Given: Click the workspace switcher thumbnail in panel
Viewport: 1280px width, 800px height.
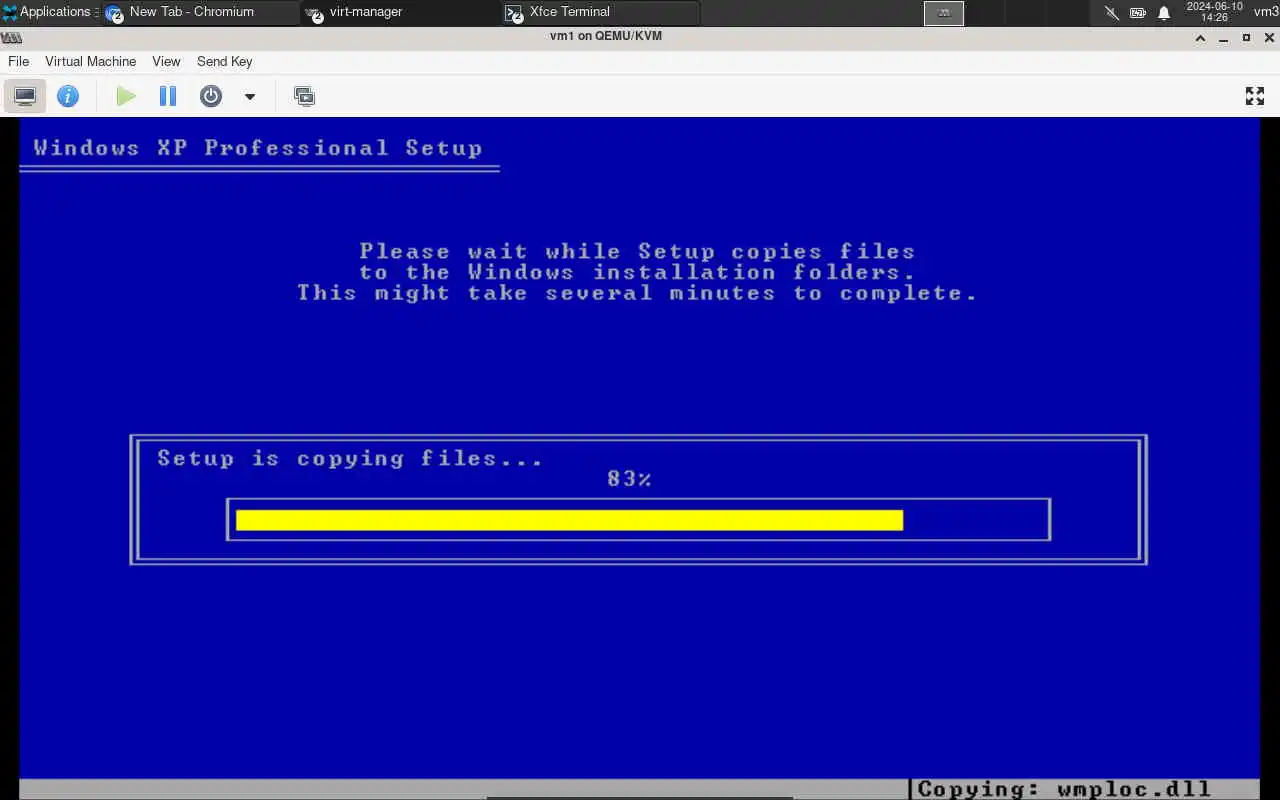Looking at the screenshot, I should coord(944,12).
